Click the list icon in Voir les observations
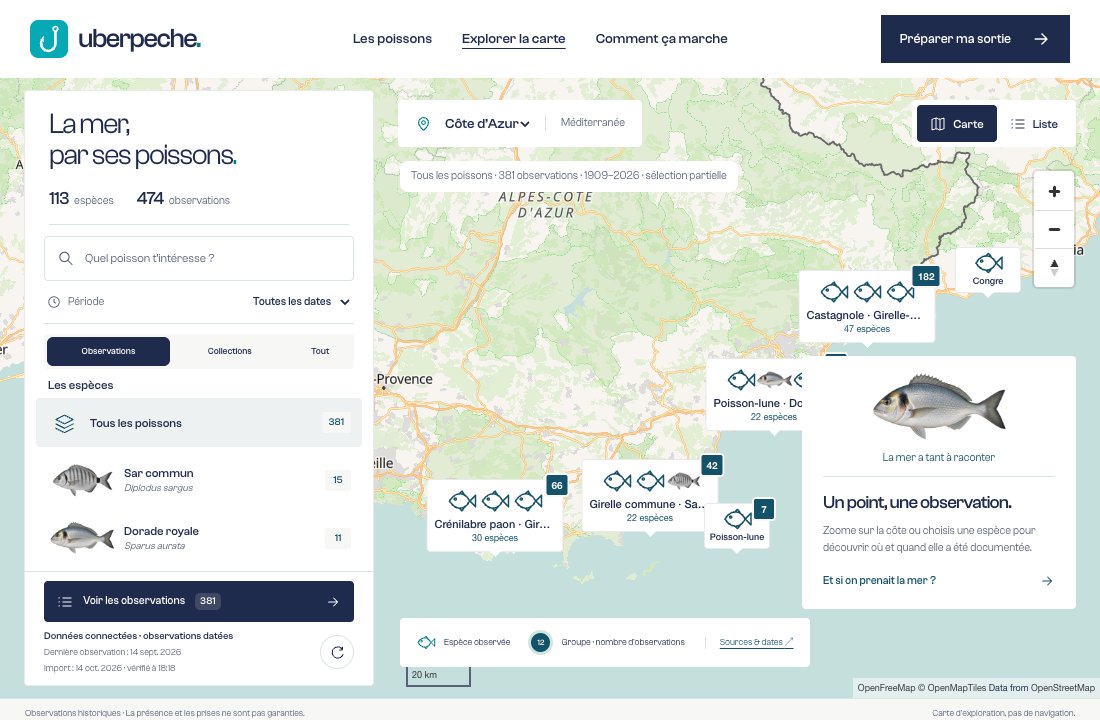 65,601
